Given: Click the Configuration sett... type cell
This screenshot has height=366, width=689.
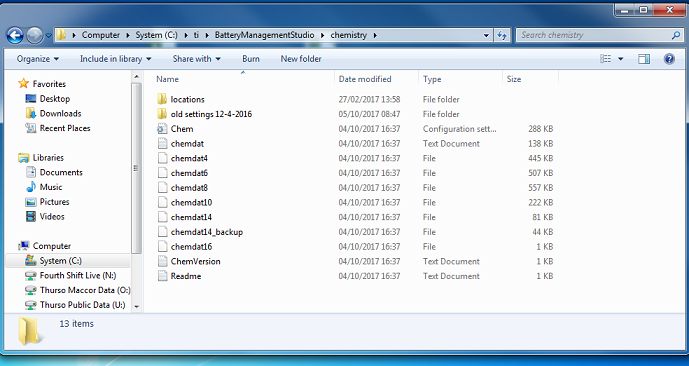Looking at the screenshot, I should point(460,129).
